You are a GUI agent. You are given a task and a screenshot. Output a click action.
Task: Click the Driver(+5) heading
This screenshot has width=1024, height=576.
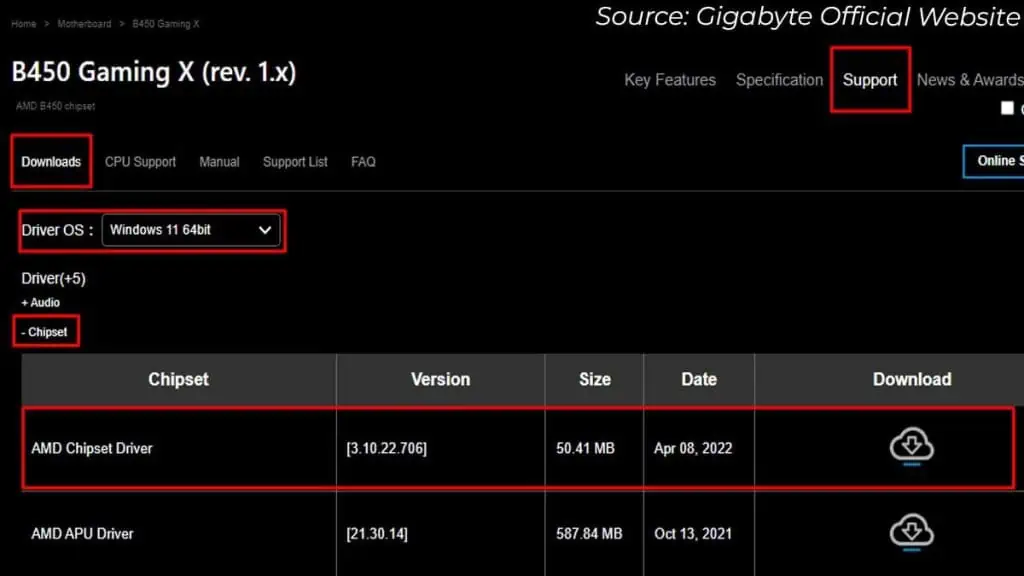click(54, 278)
